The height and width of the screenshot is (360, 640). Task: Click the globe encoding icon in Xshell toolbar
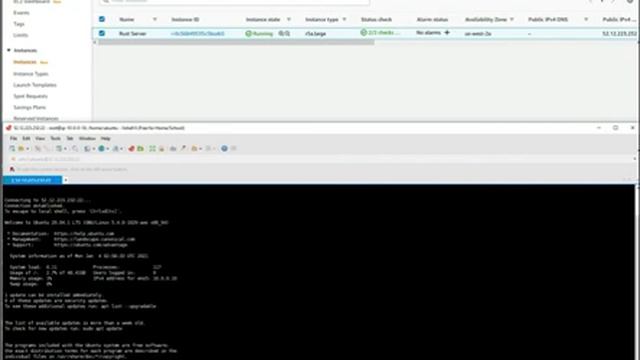(x=101, y=149)
